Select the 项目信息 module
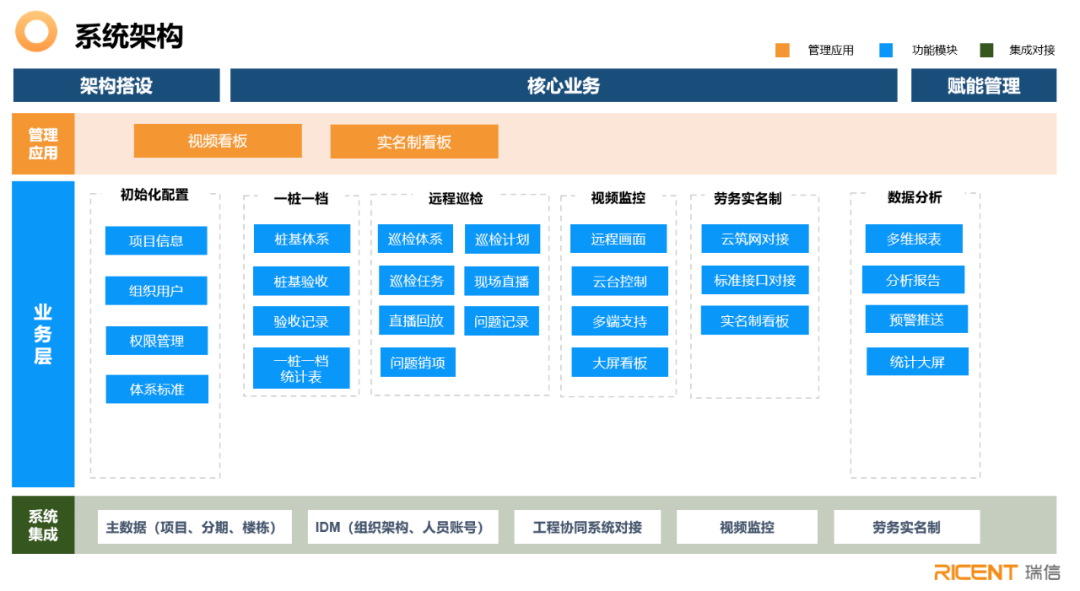This screenshot has height=591, width=1080. (x=156, y=240)
